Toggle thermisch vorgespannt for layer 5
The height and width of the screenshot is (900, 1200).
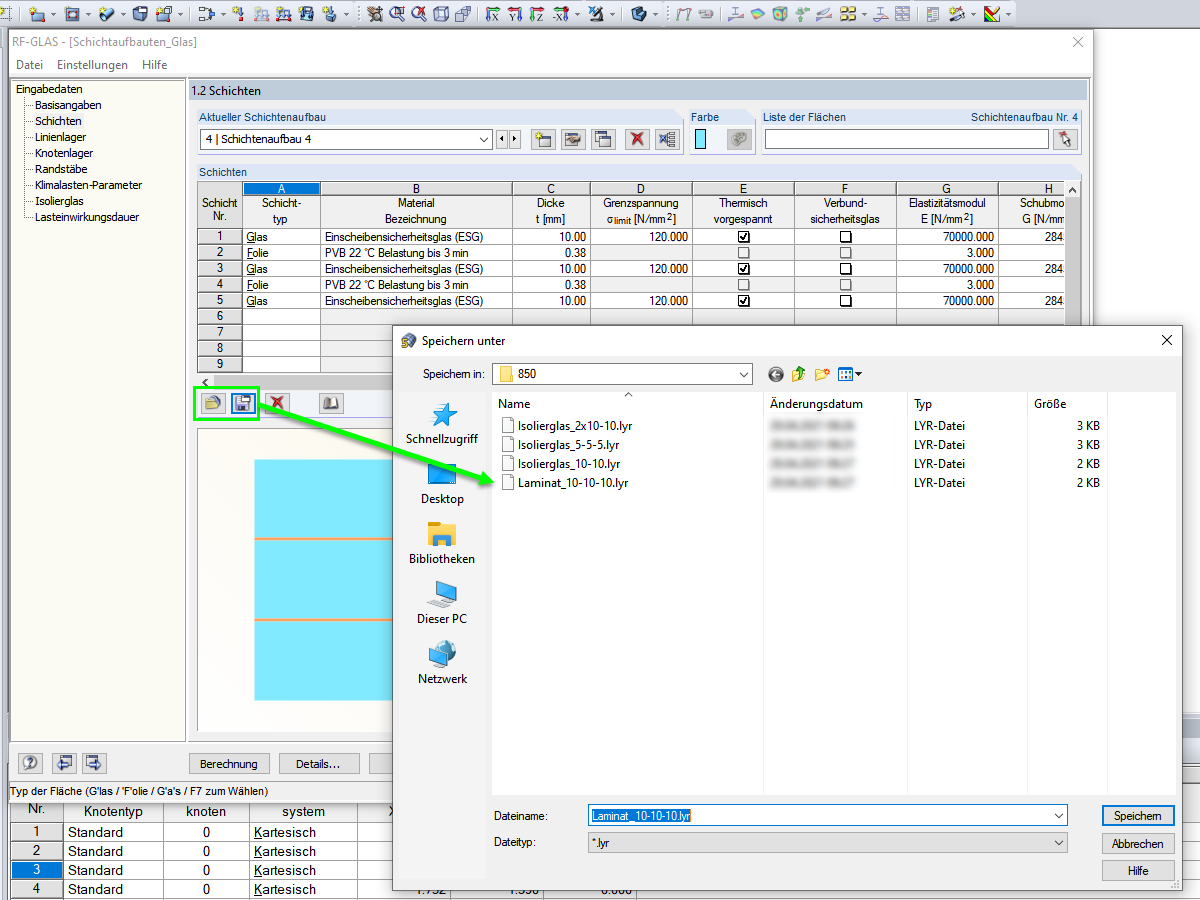click(x=743, y=301)
